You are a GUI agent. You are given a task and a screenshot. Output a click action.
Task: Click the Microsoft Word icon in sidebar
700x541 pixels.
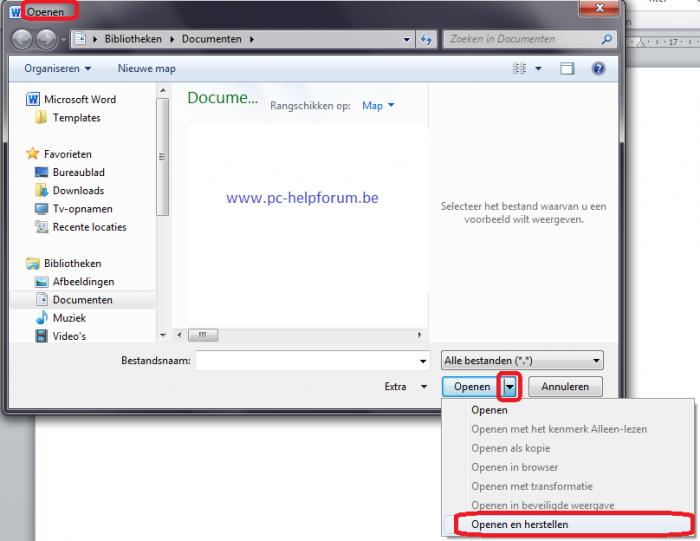pyautogui.click(x=33, y=99)
